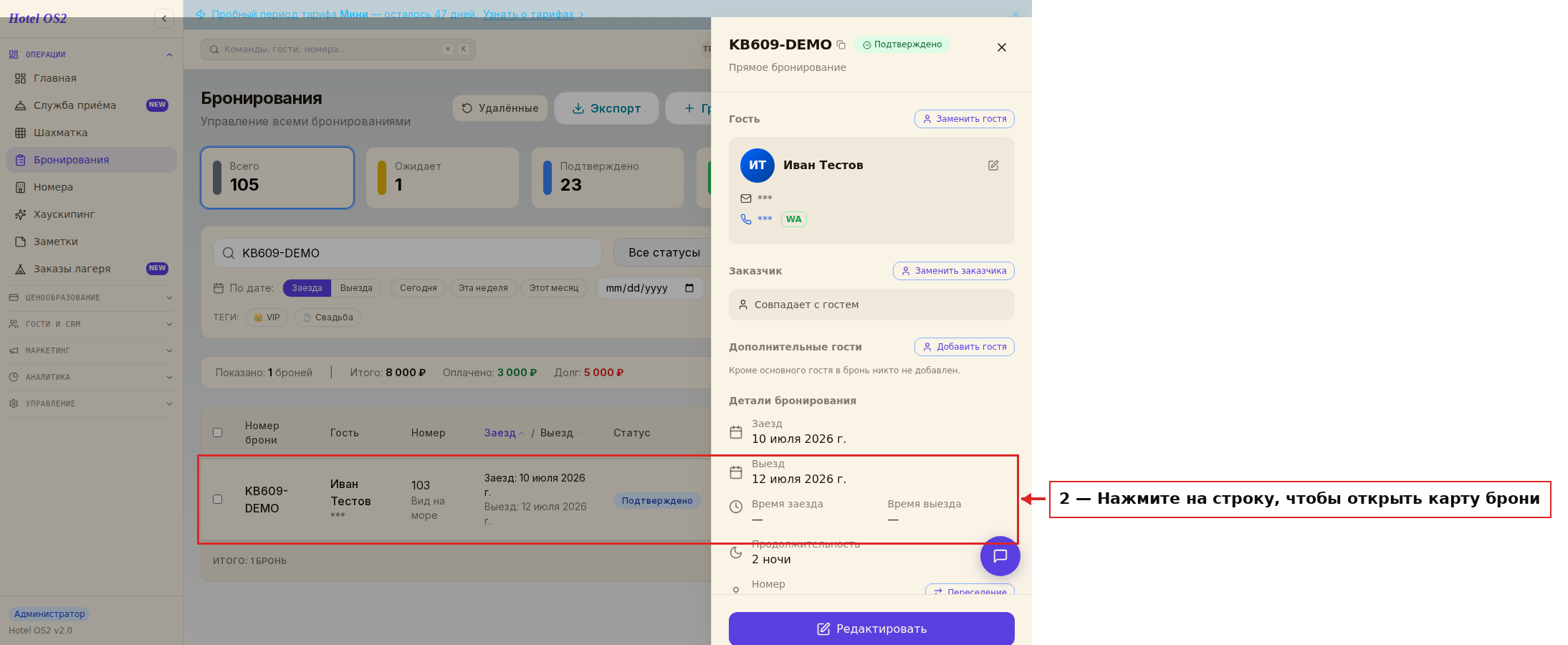This screenshot has width=1568, height=645.
Task: Open Служба приёма in the sidebar
Action: pos(91,105)
